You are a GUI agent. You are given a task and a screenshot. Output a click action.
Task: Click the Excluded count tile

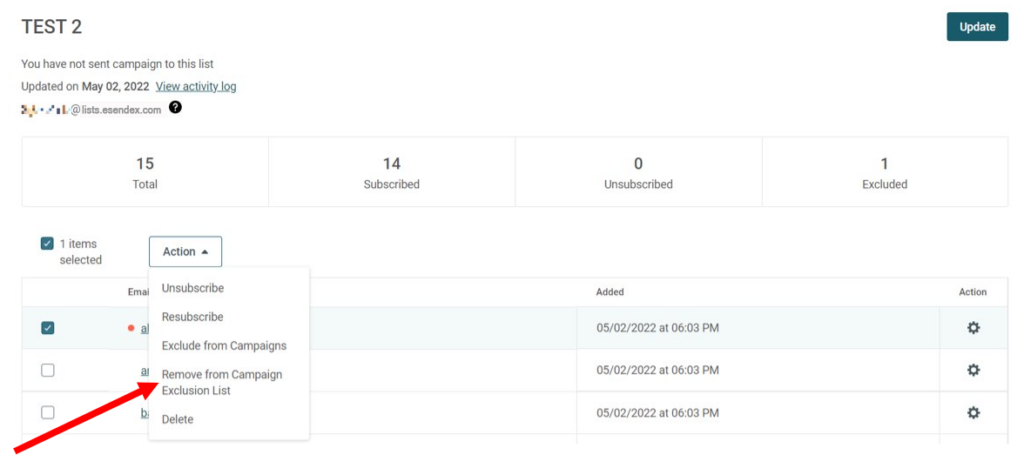pos(885,172)
